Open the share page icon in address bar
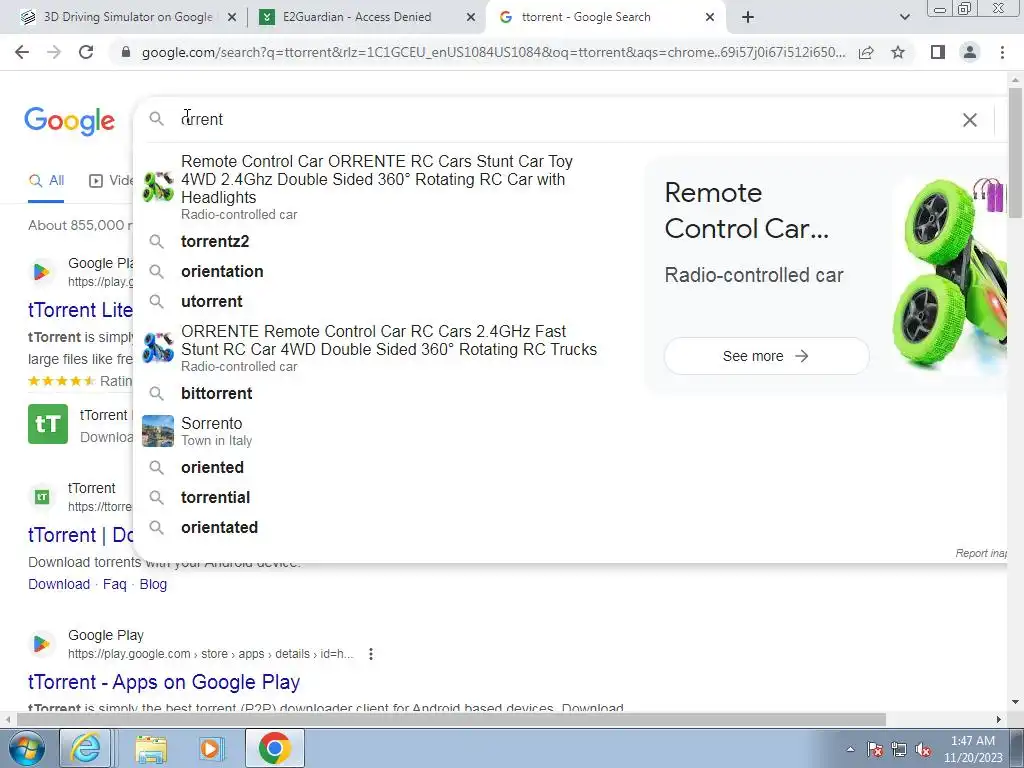Screen dimensions: 1024x768 point(866,52)
